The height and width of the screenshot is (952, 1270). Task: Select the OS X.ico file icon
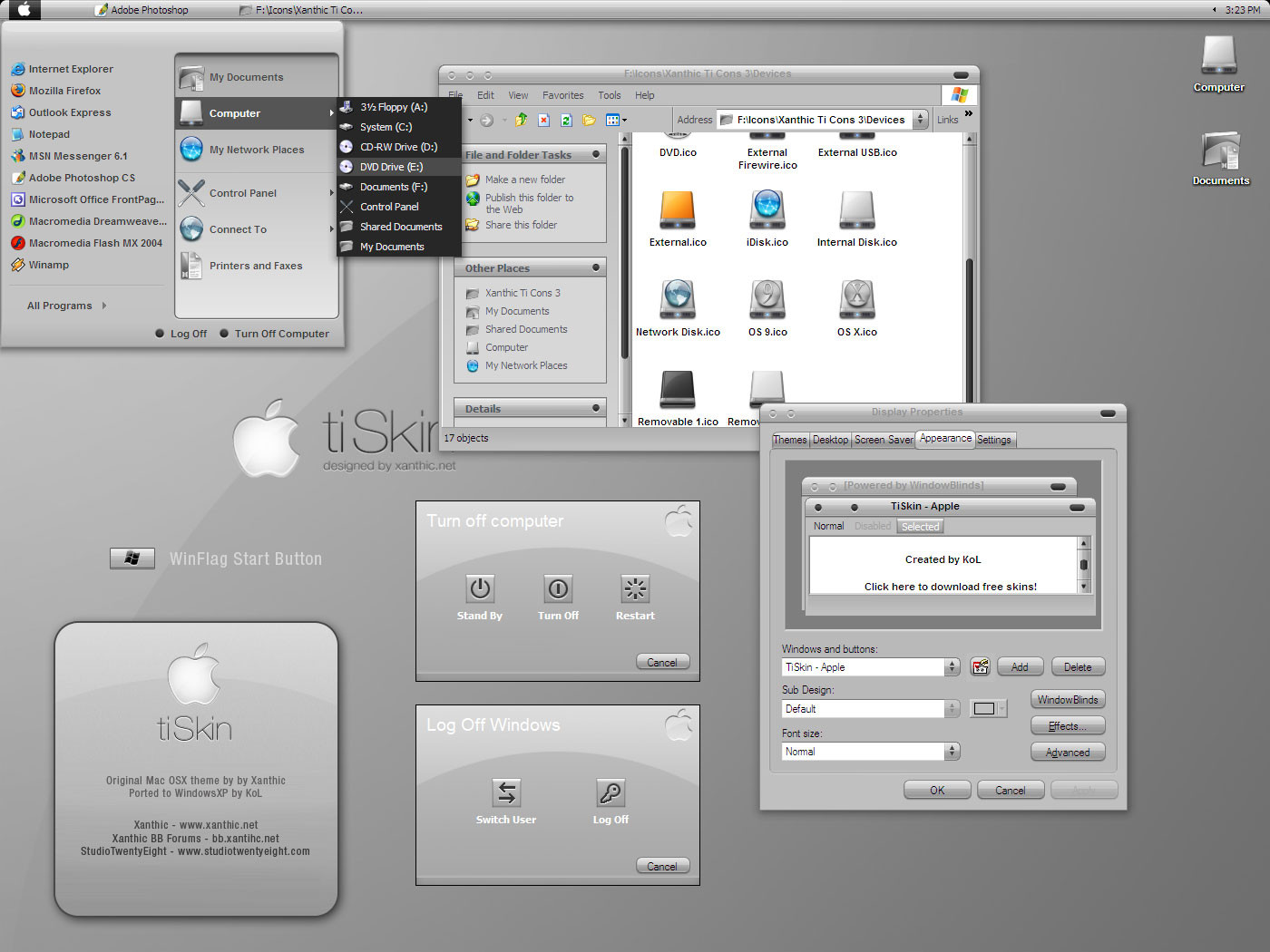[x=857, y=300]
